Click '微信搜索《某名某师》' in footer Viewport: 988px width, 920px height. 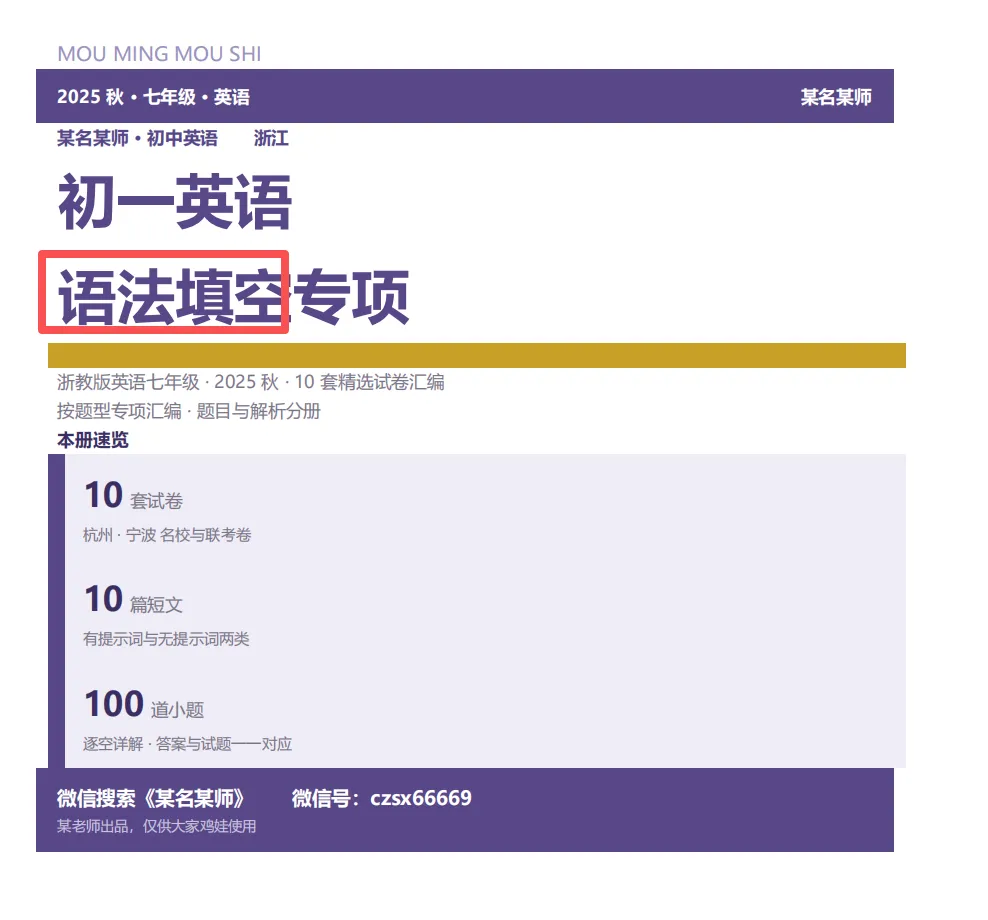tap(151, 798)
